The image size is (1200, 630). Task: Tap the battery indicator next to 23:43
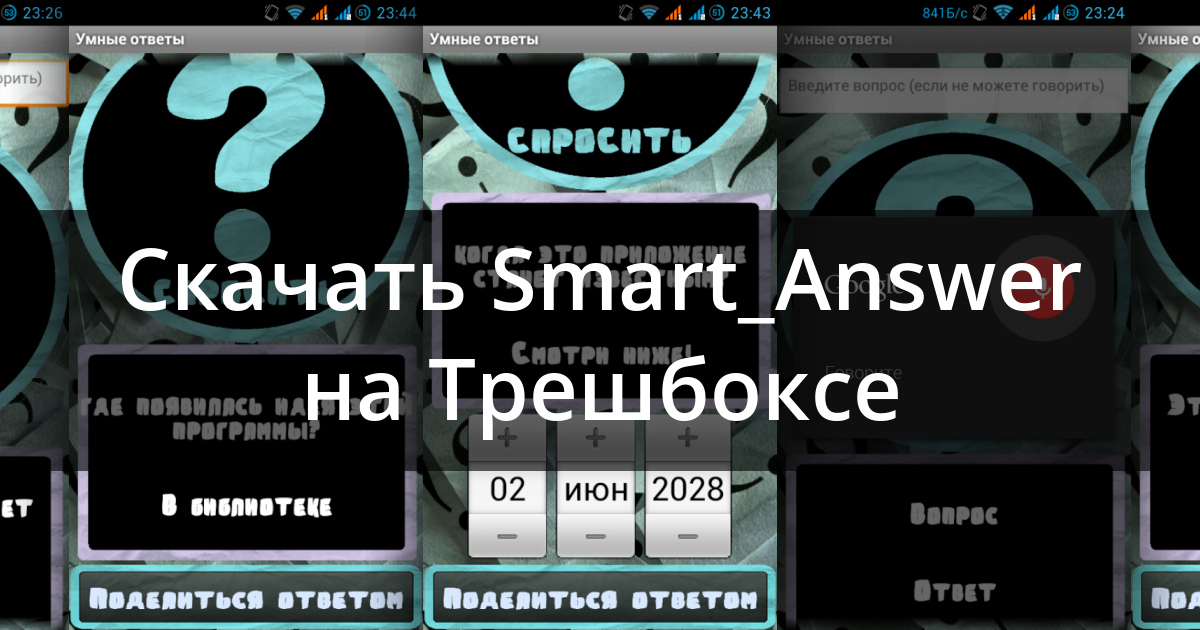point(718,13)
